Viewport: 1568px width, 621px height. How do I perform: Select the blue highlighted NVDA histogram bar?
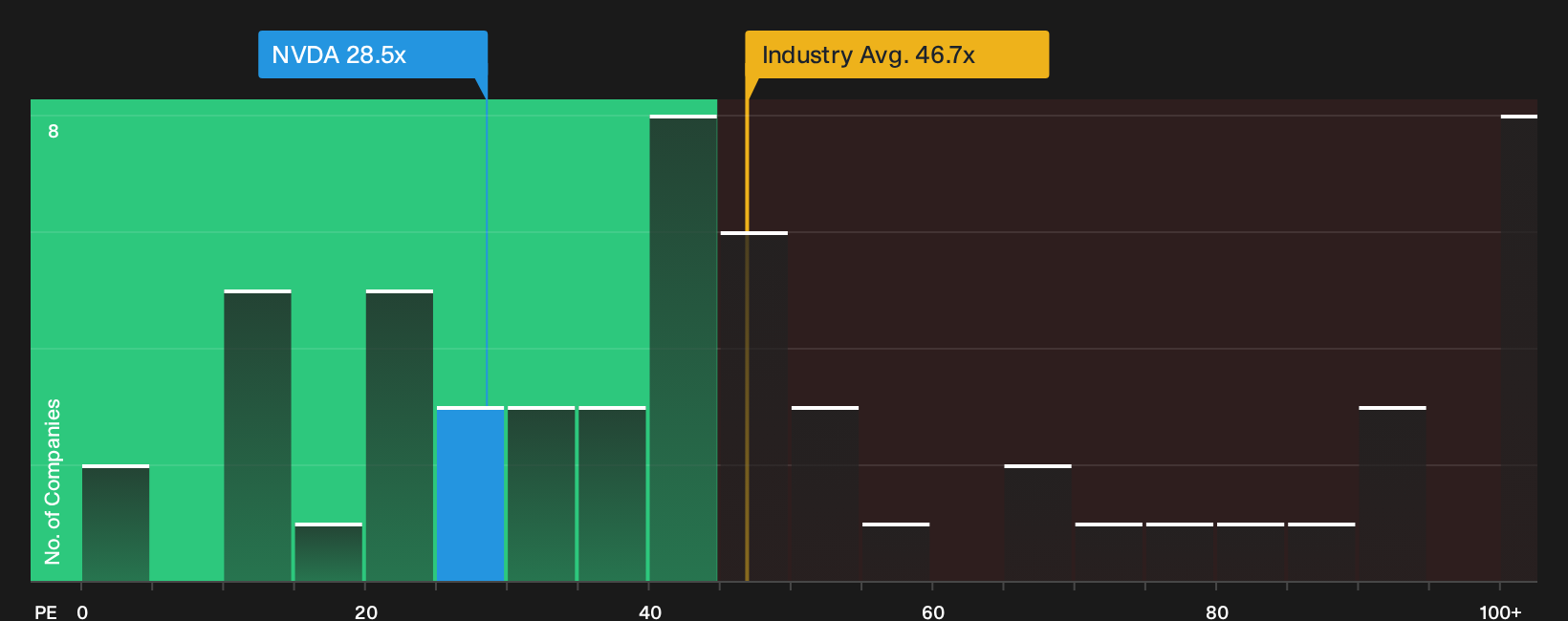pyautogui.click(x=470, y=494)
